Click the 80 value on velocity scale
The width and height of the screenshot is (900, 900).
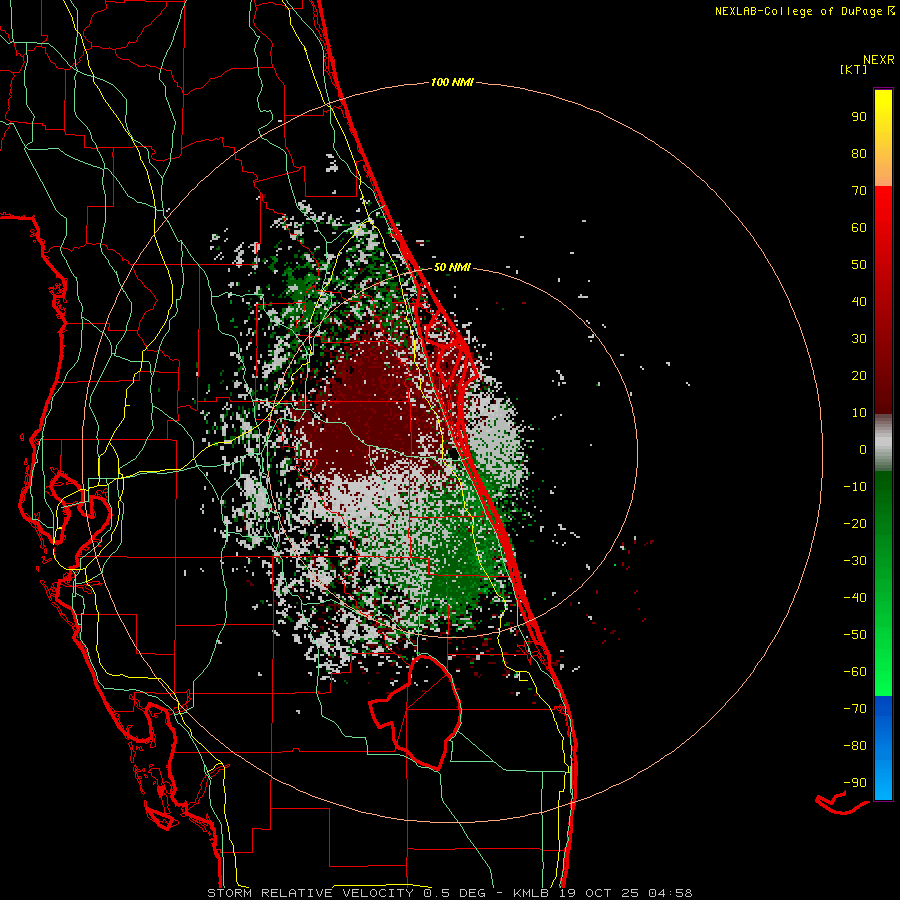(x=859, y=154)
